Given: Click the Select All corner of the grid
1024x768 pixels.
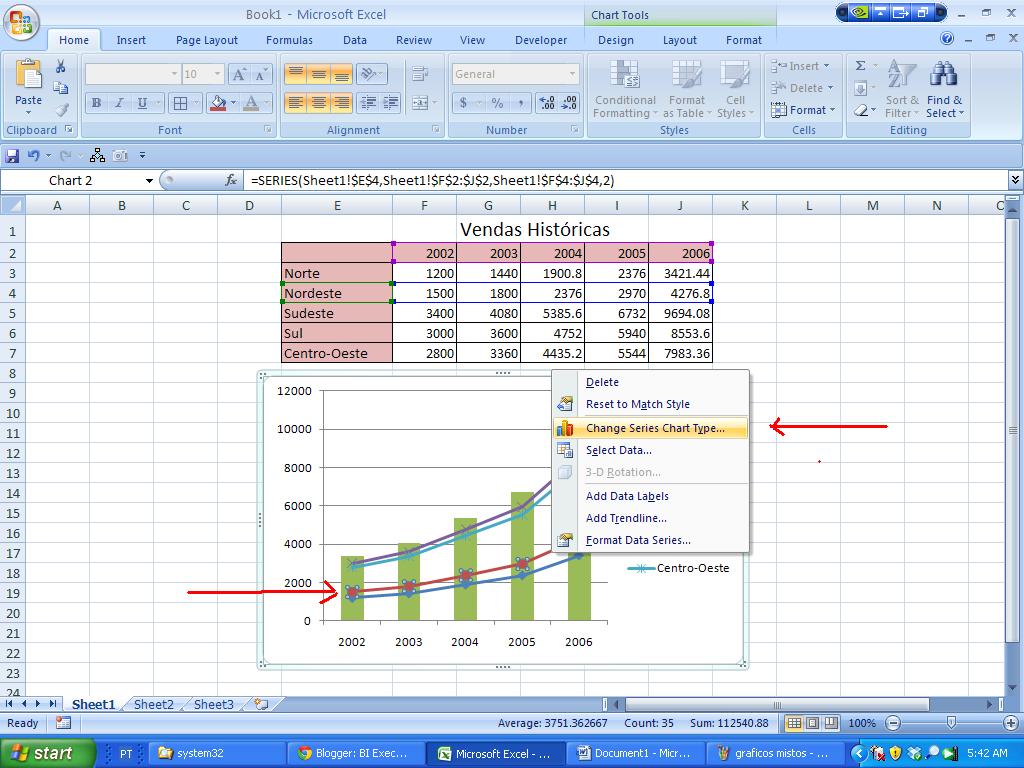Looking at the screenshot, I should [x=12, y=206].
